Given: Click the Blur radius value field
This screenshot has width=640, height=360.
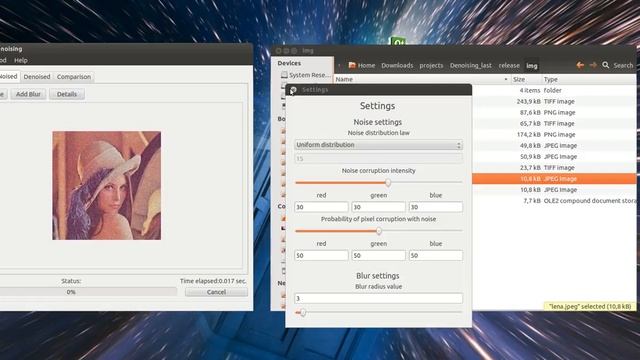Looking at the screenshot, I should tap(378, 298).
